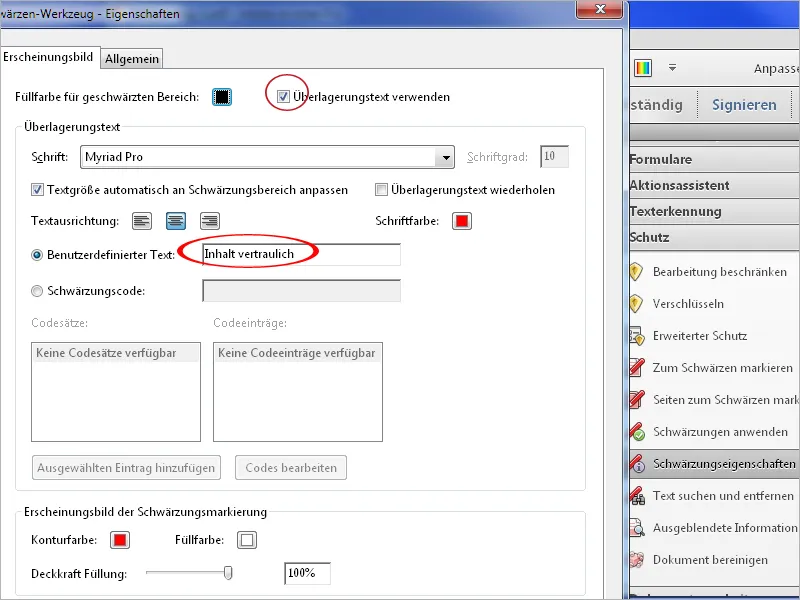The width and height of the screenshot is (800, 600).
Task: Expand the Formulare panel section
Action: pyautogui.click(x=714, y=159)
